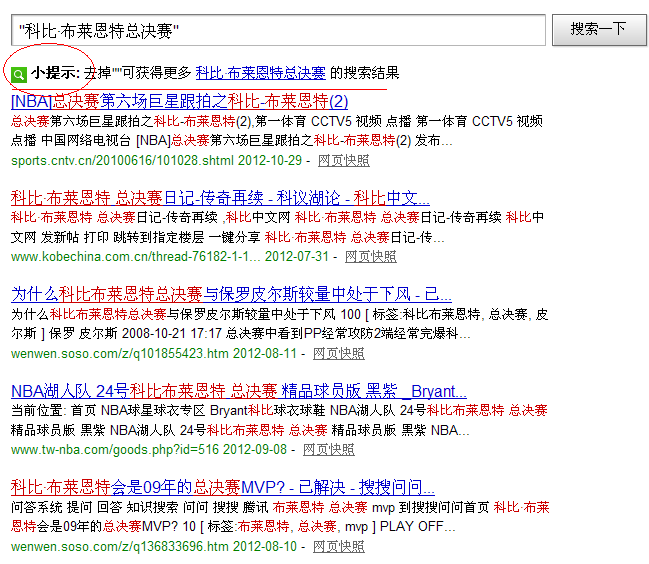Click the green www.kobechina.com.cn URL text
Image resolution: width=649 pixels, height=564 pixels.
coord(135,256)
